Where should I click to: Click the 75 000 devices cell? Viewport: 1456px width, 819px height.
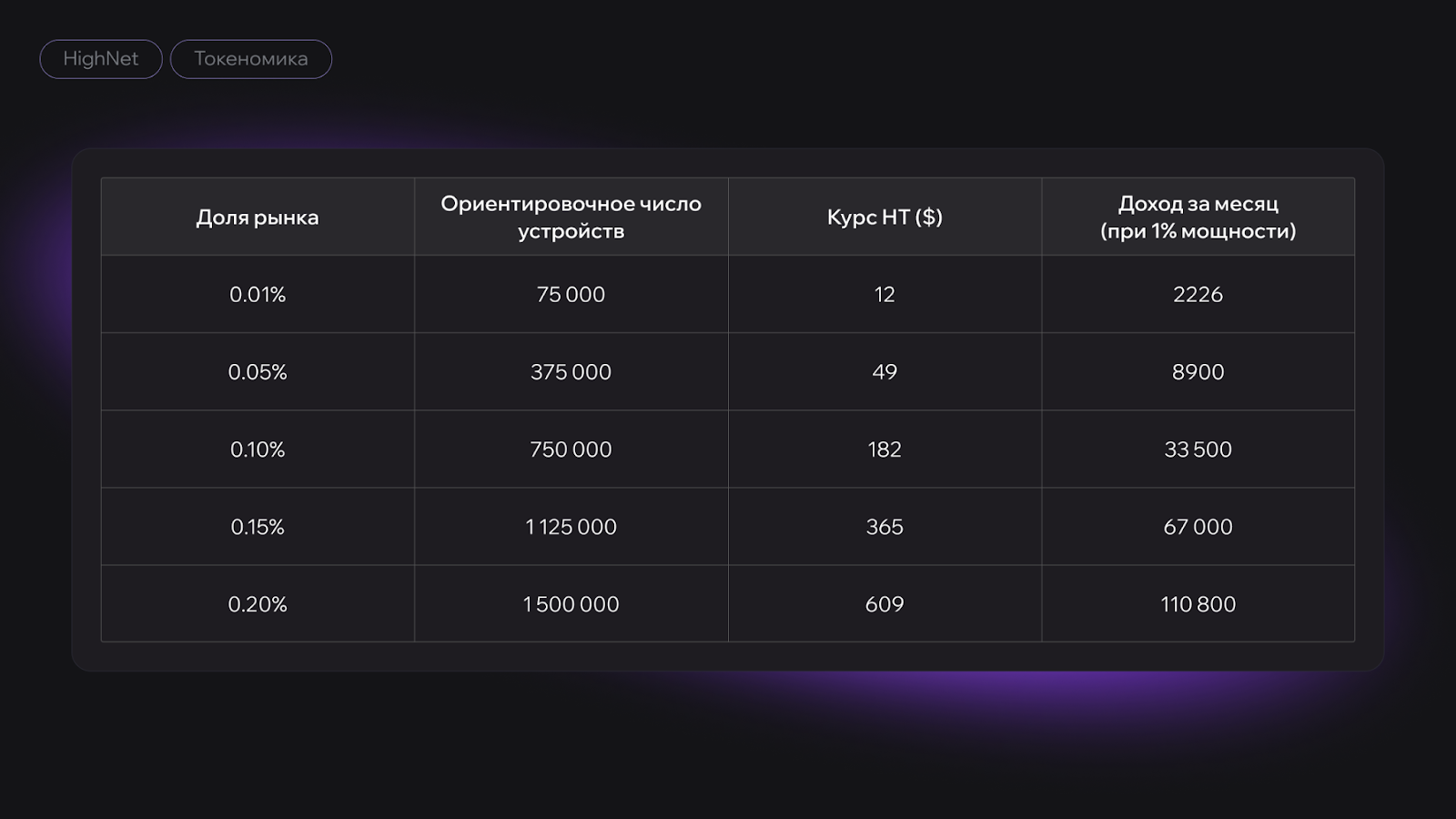click(x=571, y=295)
